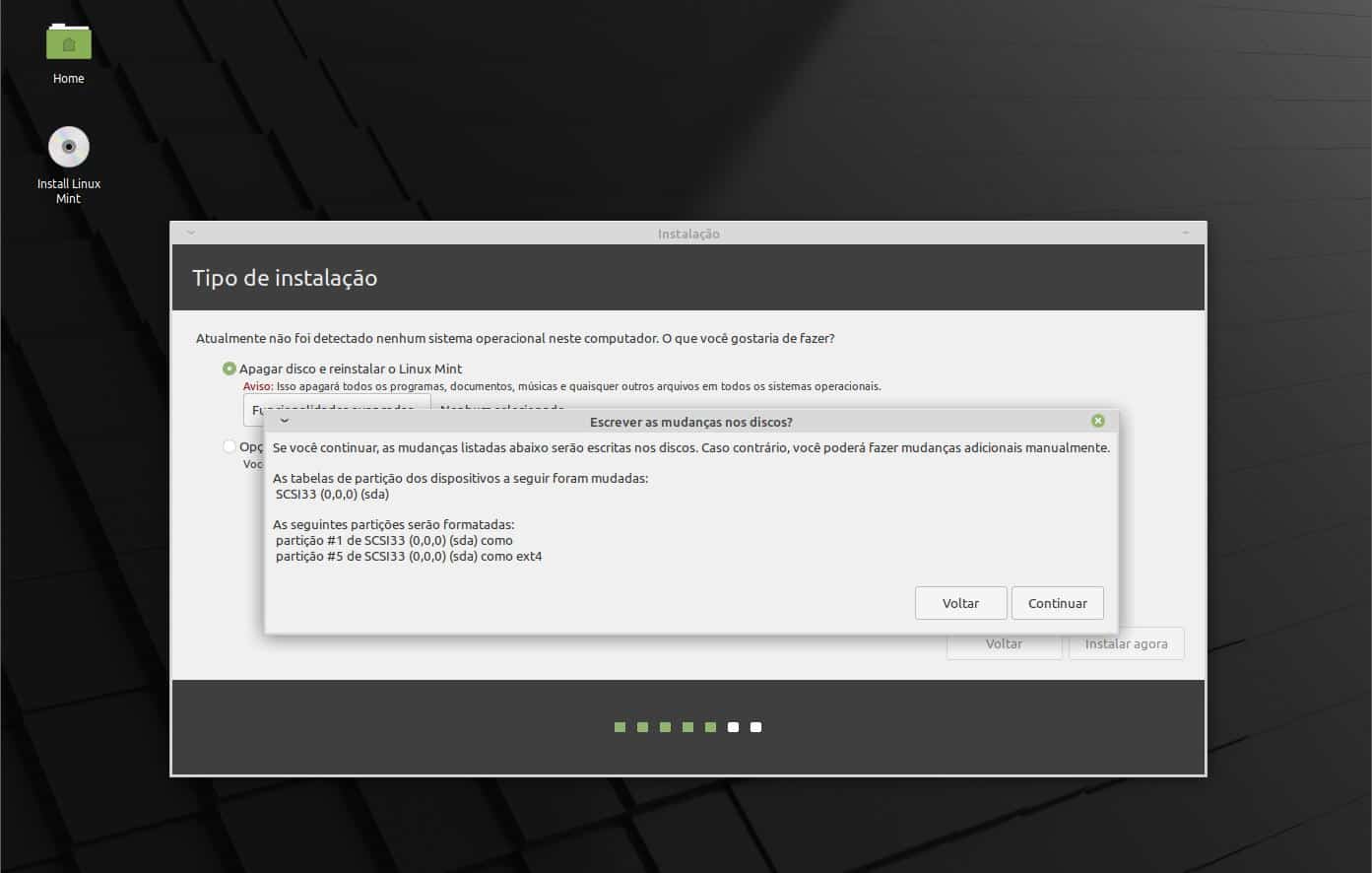This screenshot has height=873, width=1372.
Task: Click Voltar in the confirmation dialog
Action: click(x=960, y=603)
